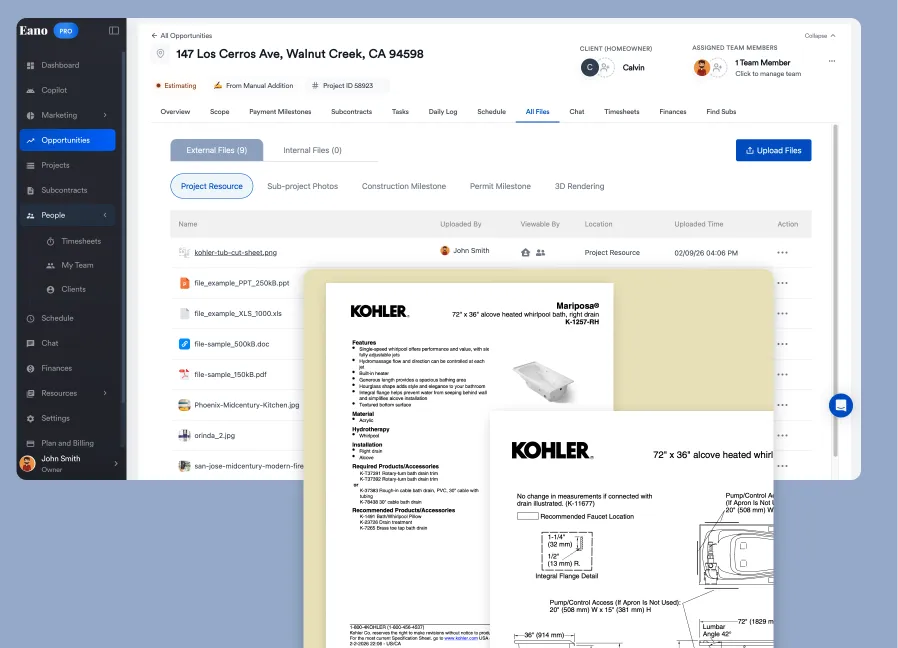Switch to the Subcontracts tab

coord(352,112)
